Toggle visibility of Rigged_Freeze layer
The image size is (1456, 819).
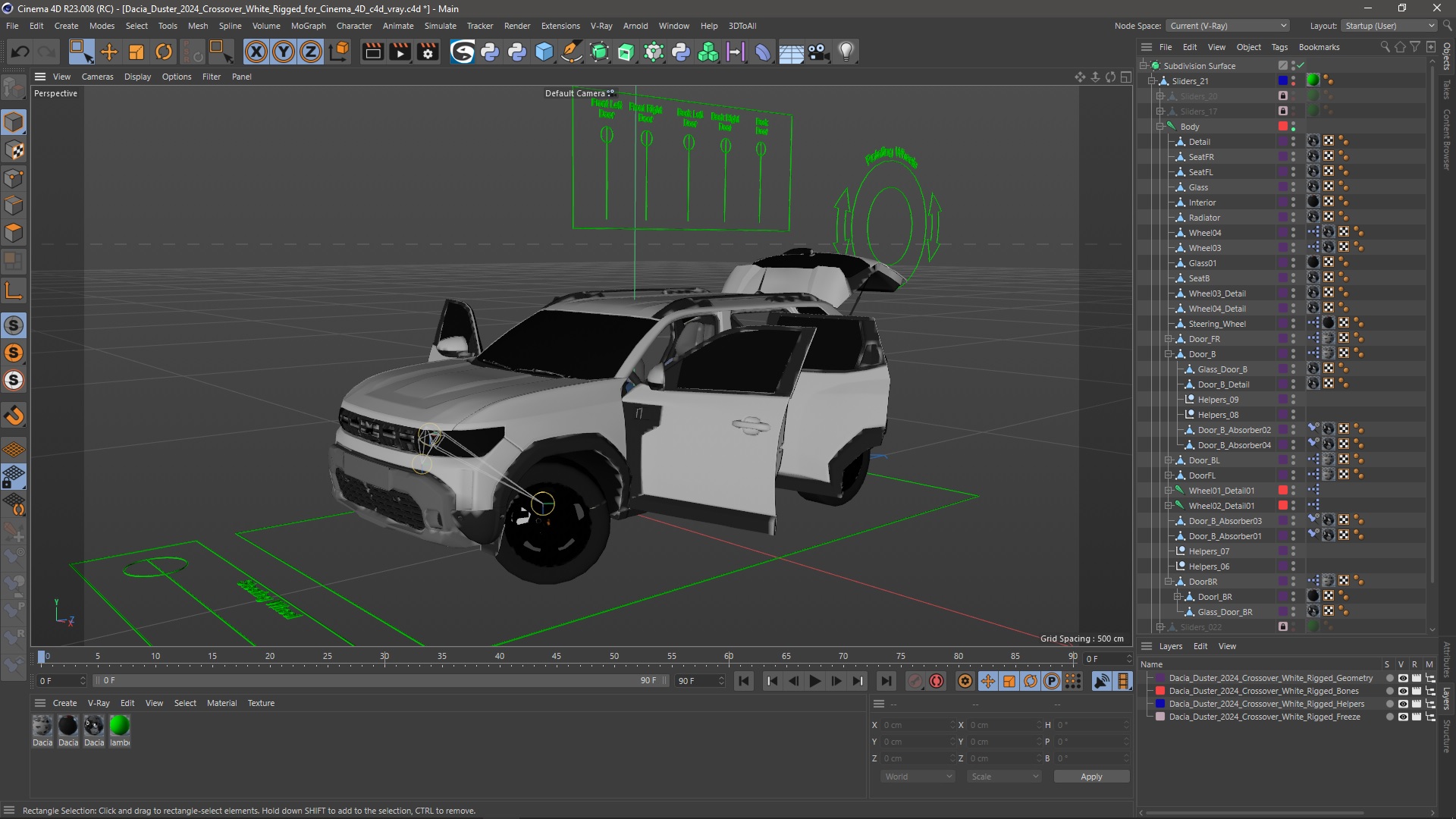tap(1403, 717)
